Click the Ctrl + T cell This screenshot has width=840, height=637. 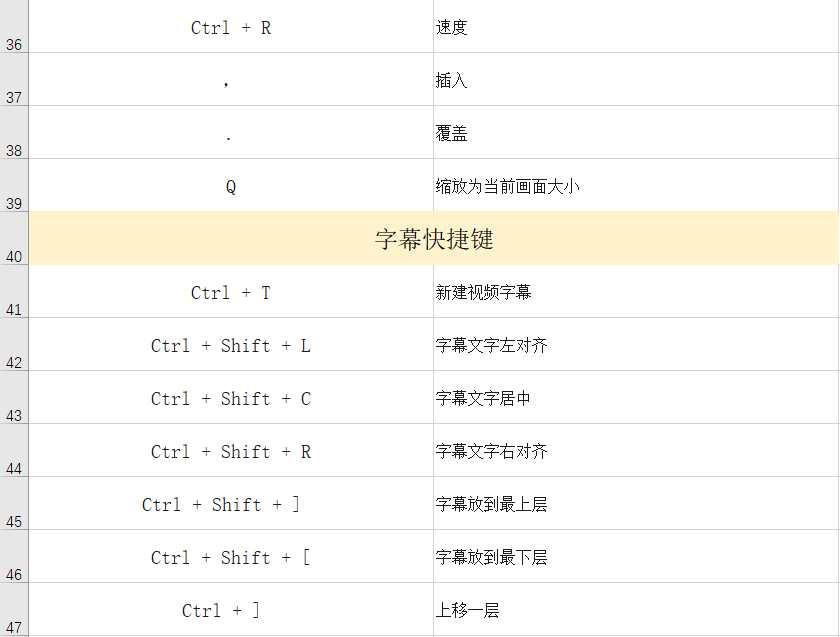231,293
